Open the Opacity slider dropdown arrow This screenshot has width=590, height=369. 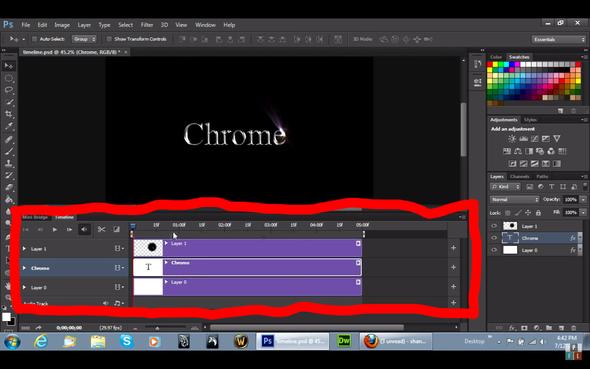[583, 199]
